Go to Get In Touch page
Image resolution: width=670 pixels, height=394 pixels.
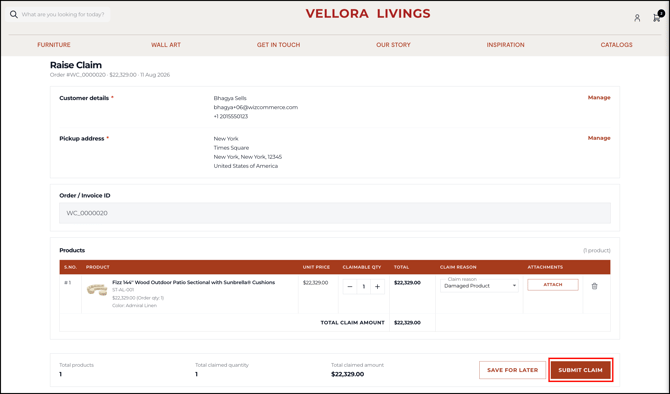(x=279, y=45)
